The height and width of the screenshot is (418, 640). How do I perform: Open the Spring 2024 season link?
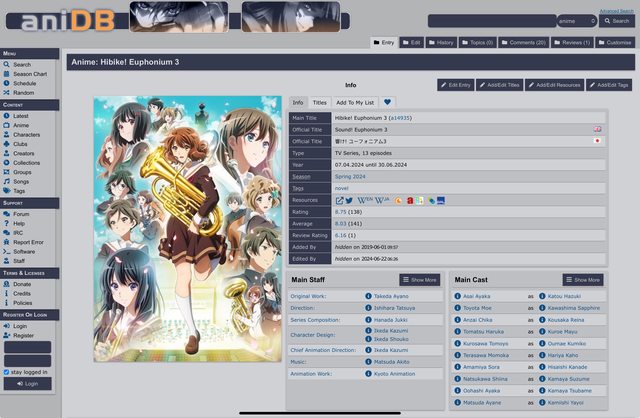[350, 176]
